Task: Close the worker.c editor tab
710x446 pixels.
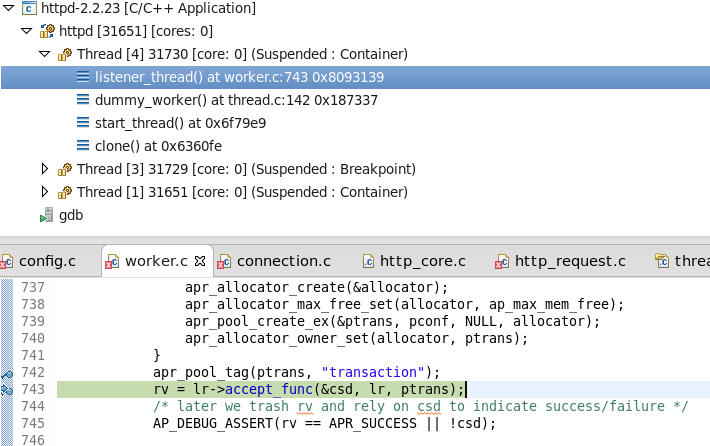Action: click(x=198, y=261)
